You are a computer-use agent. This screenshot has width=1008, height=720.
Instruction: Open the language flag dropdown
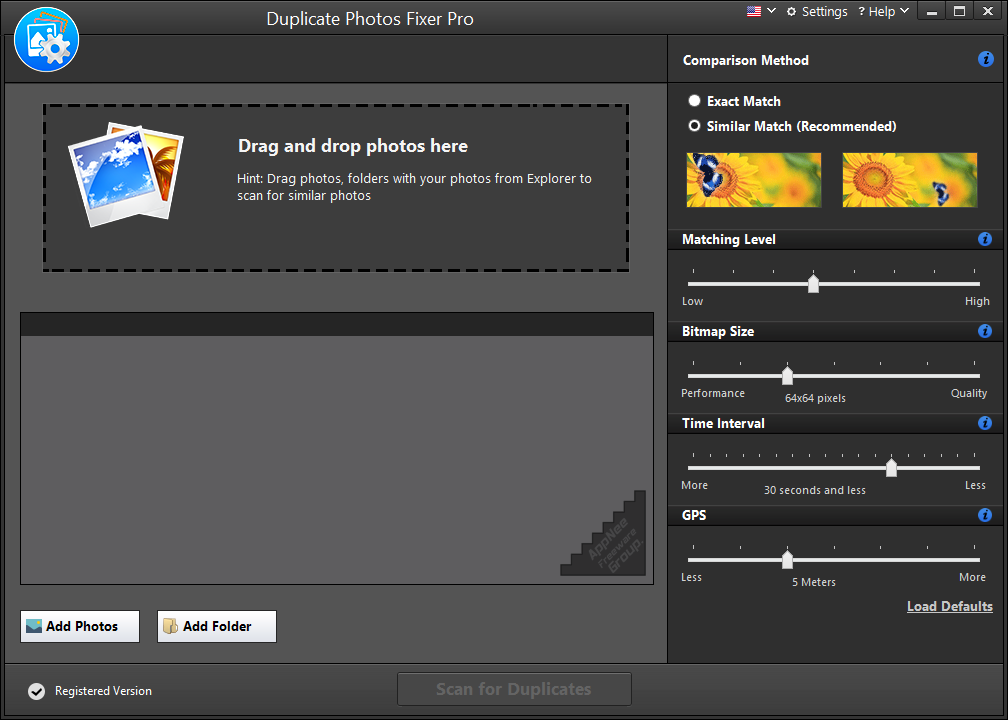click(760, 11)
